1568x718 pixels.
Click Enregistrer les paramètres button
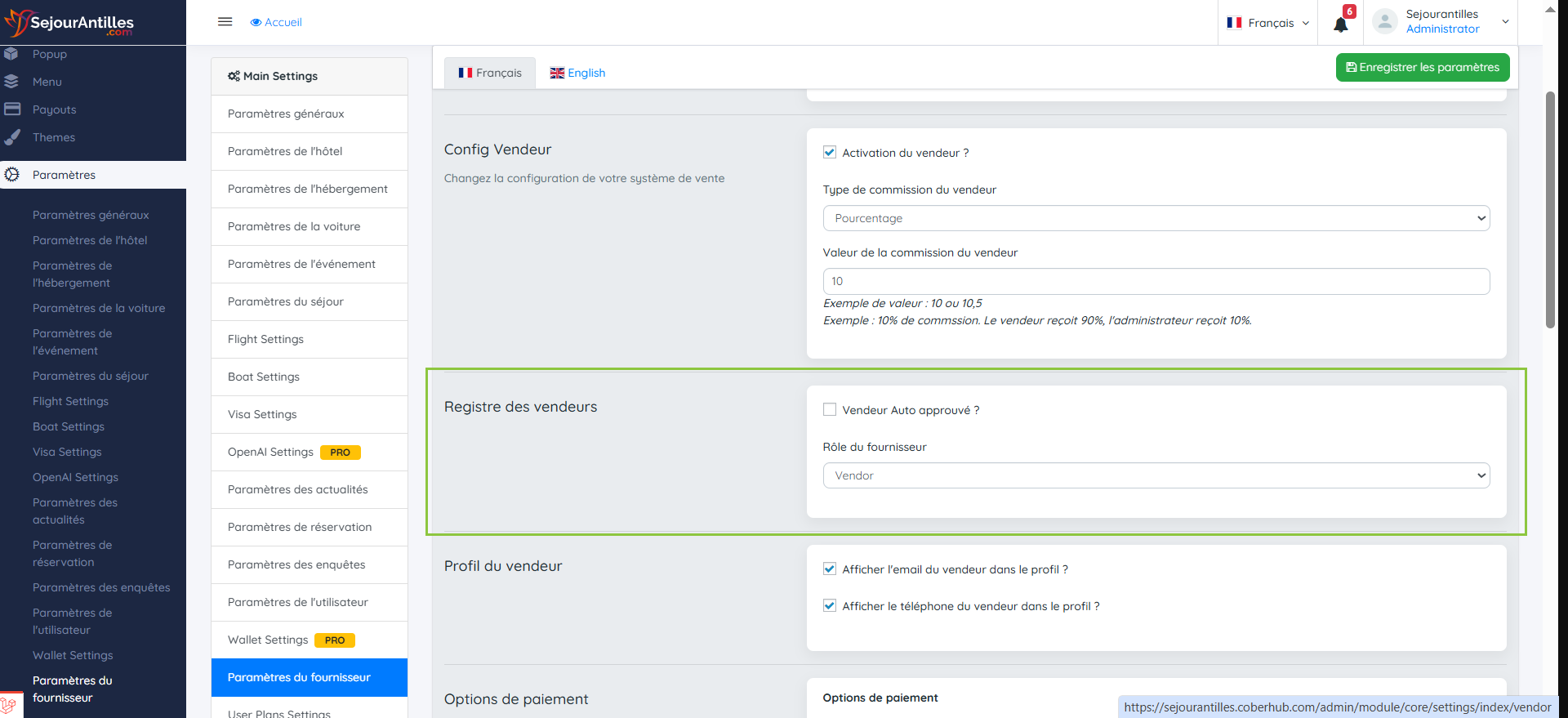click(x=1422, y=67)
